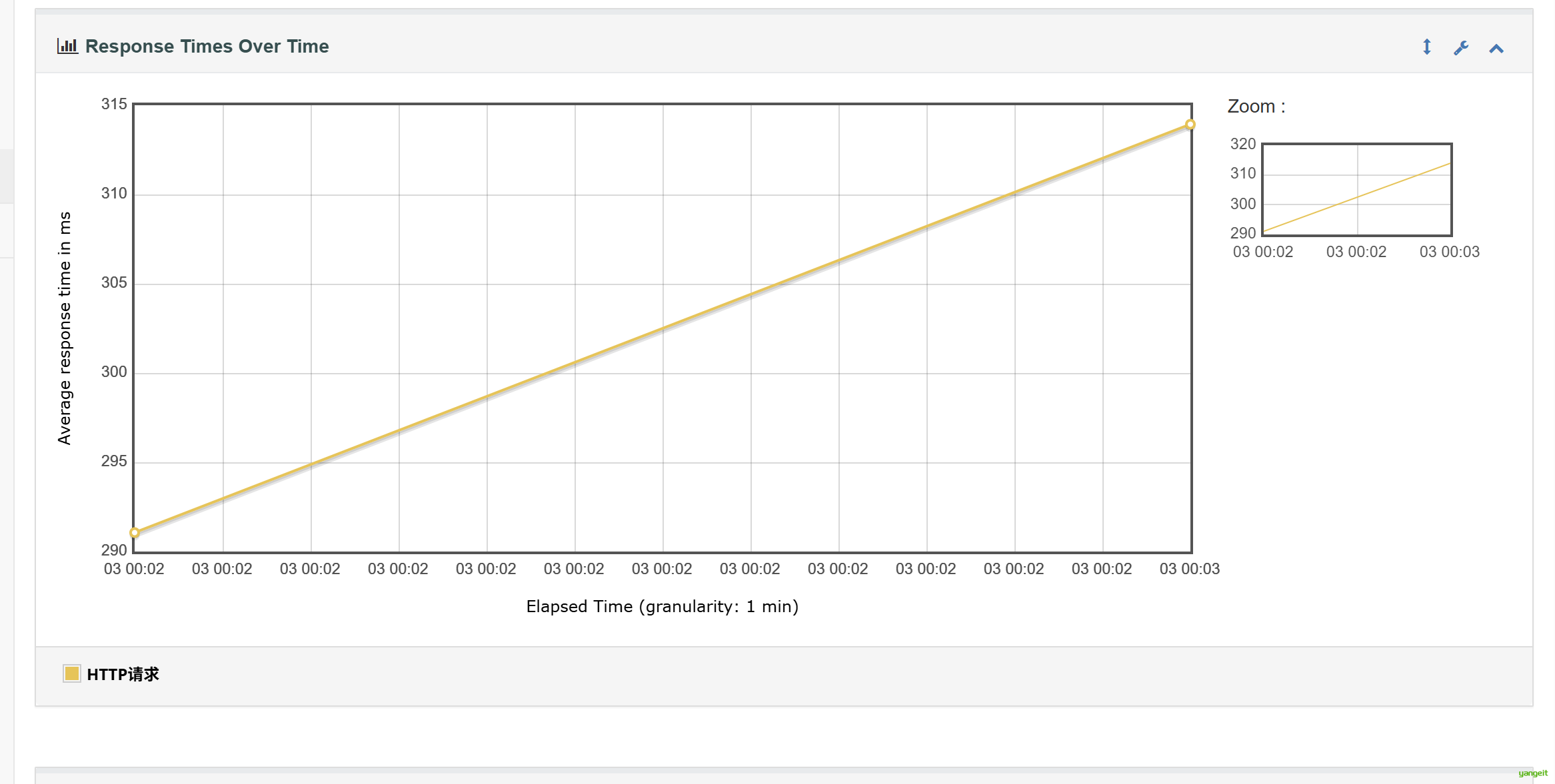Click the Elapsed Time axis caption
The height and width of the screenshot is (784, 1555).
[663, 607]
